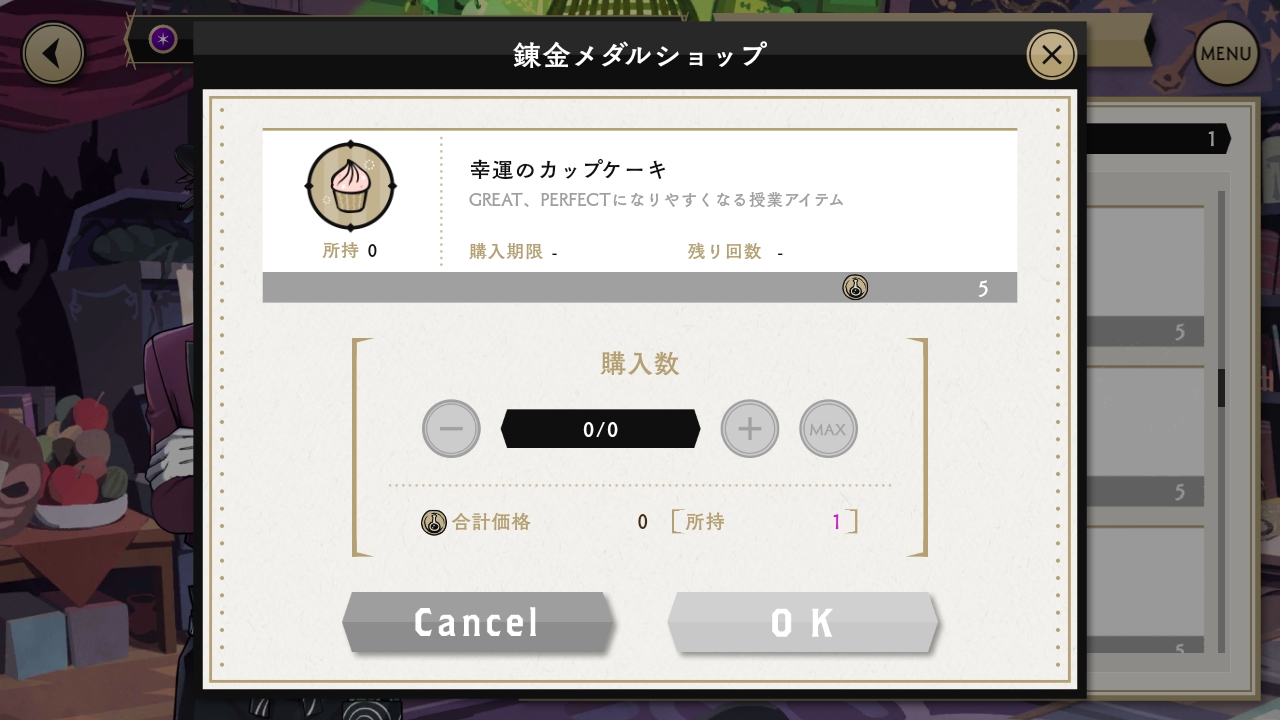Select the second background shop item priced 5
The image size is (1280, 720).
click(x=1146, y=435)
